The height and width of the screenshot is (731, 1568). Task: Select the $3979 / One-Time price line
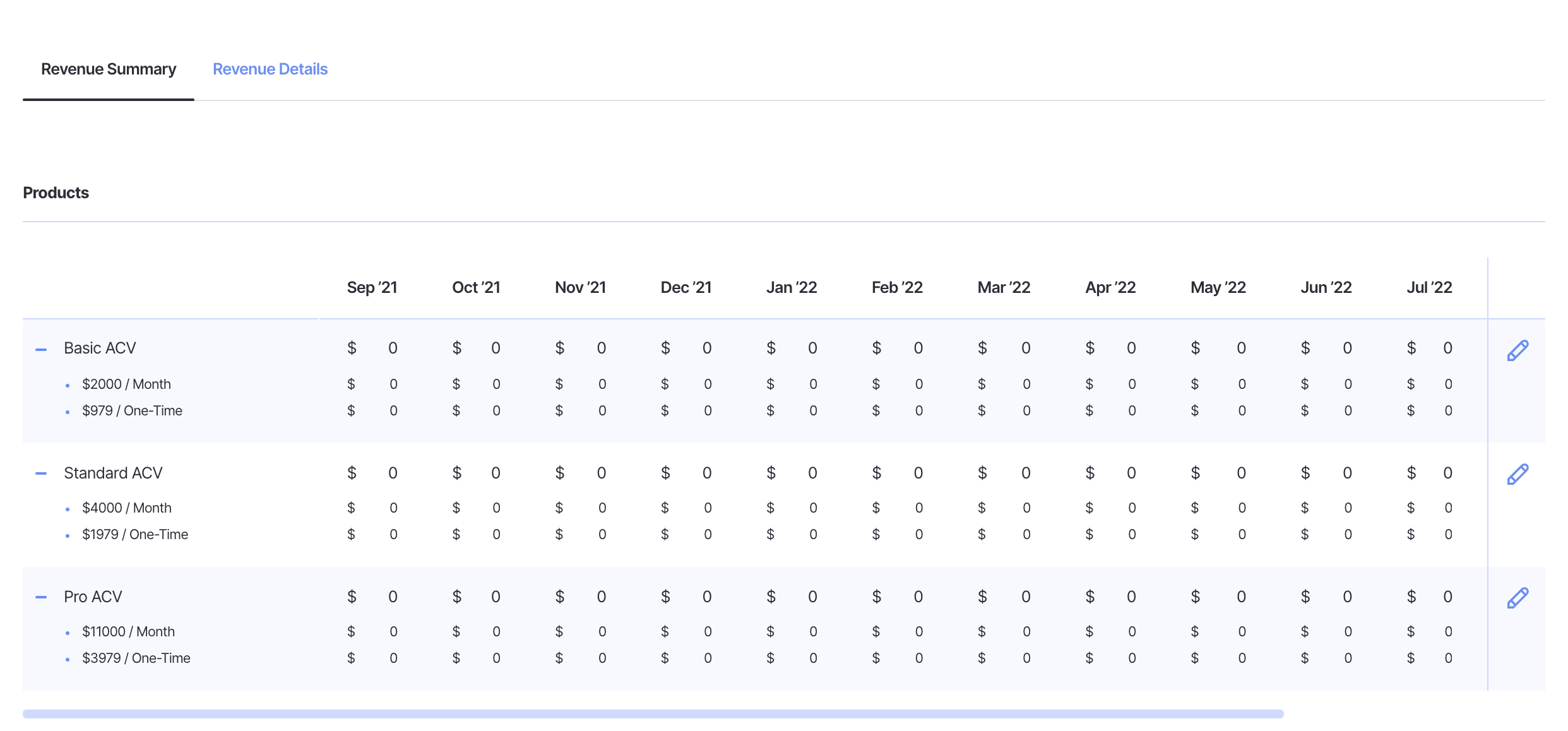click(136, 658)
